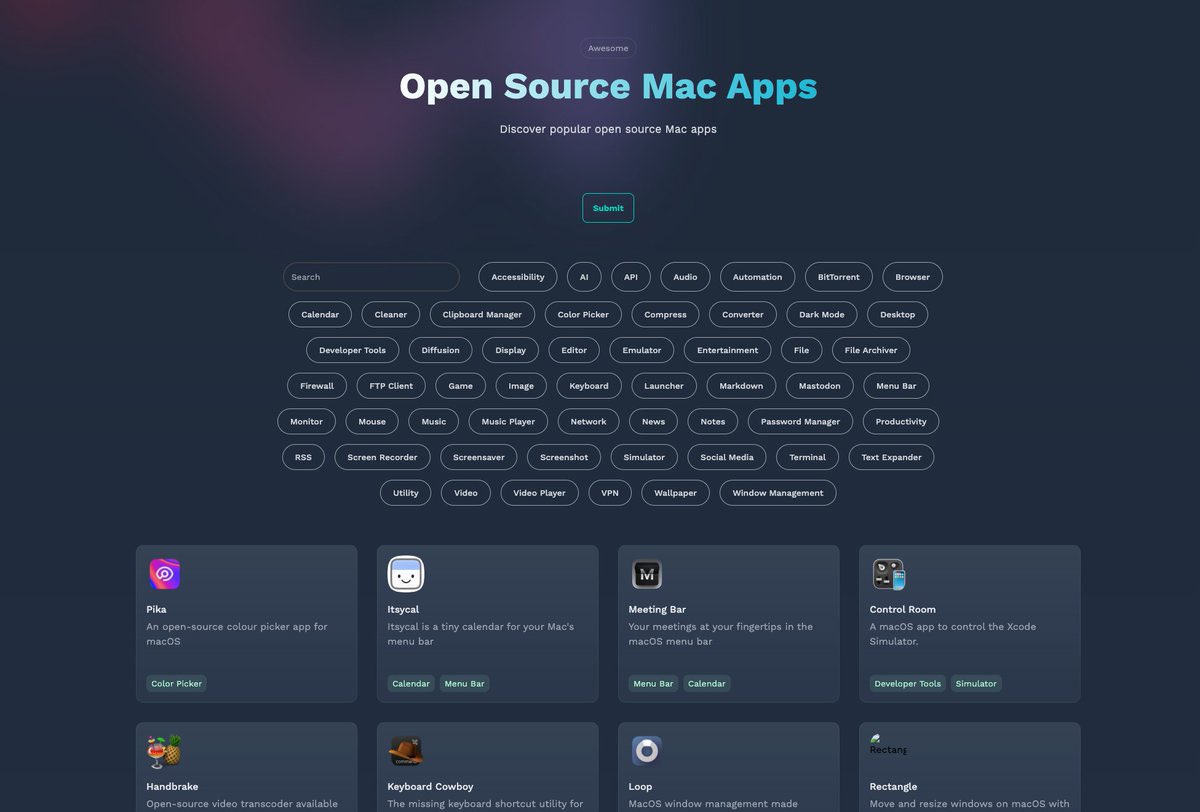Select the Display category
Screen dimensions: 1200x812
(511, 350)
